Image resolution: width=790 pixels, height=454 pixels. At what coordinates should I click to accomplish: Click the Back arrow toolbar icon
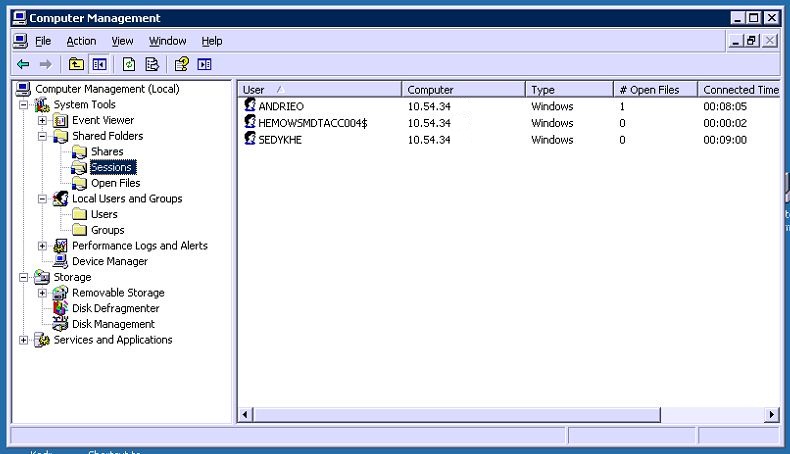(x=23, y=64)
